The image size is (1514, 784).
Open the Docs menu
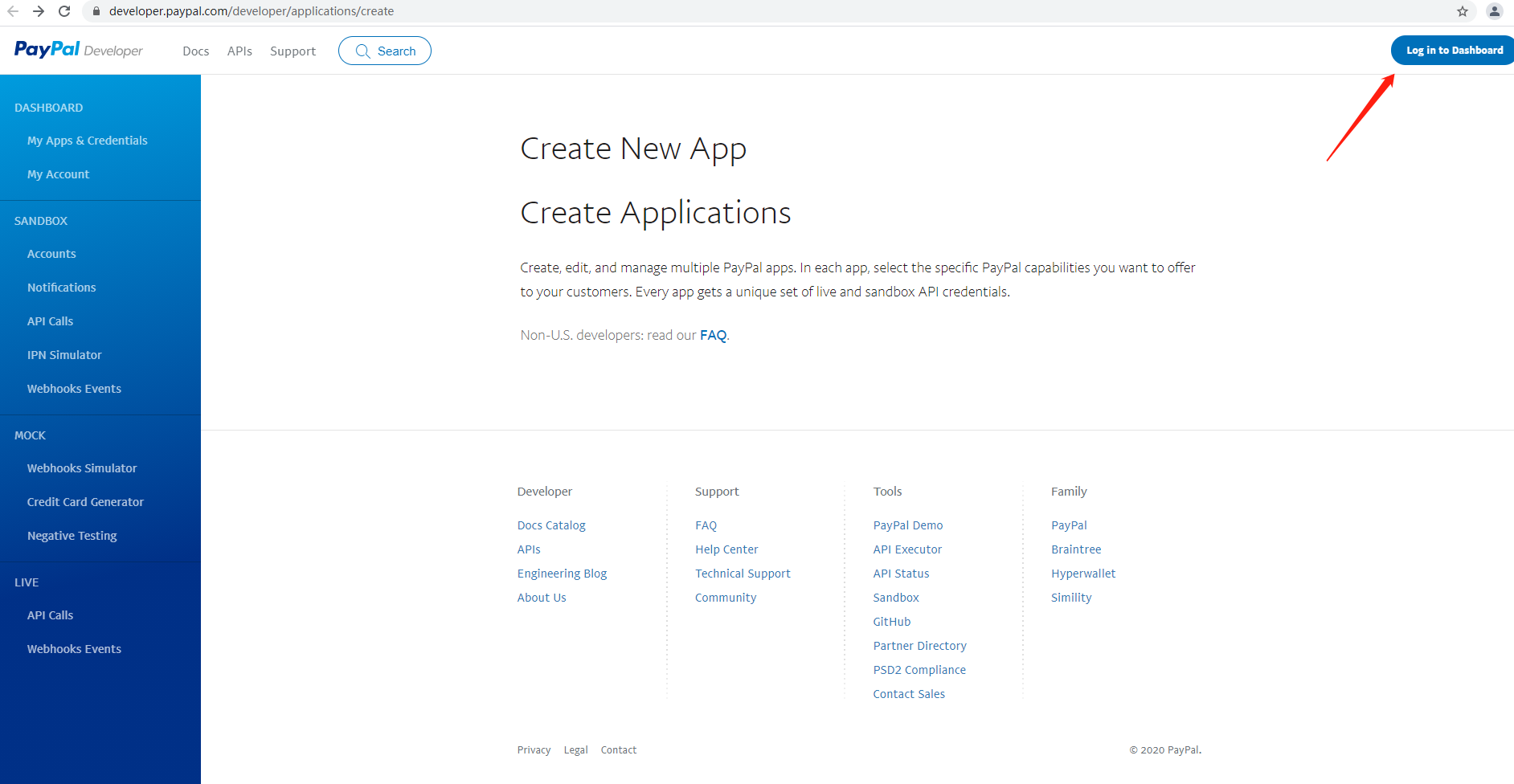point(196,51)
